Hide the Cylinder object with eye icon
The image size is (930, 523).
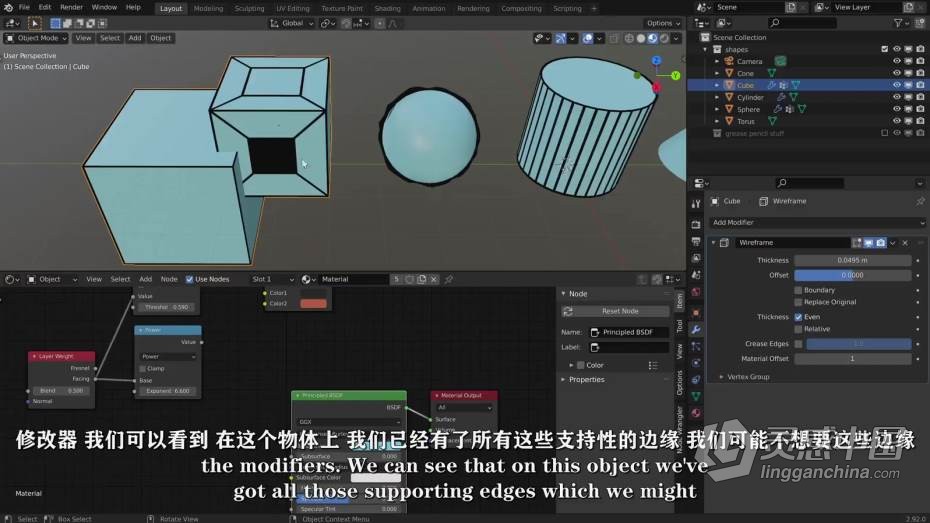point(897,97)
